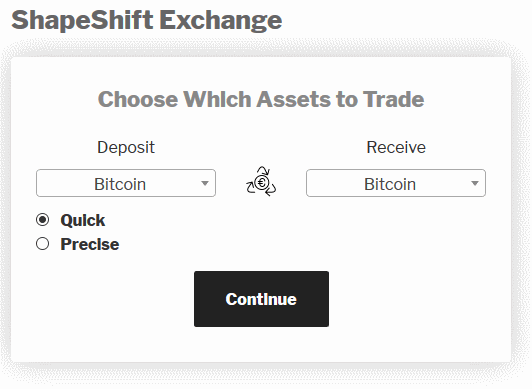Click Bitcoin text in Receive box
532x389 pixels.
pyautogui.click(x=390, y=184)
